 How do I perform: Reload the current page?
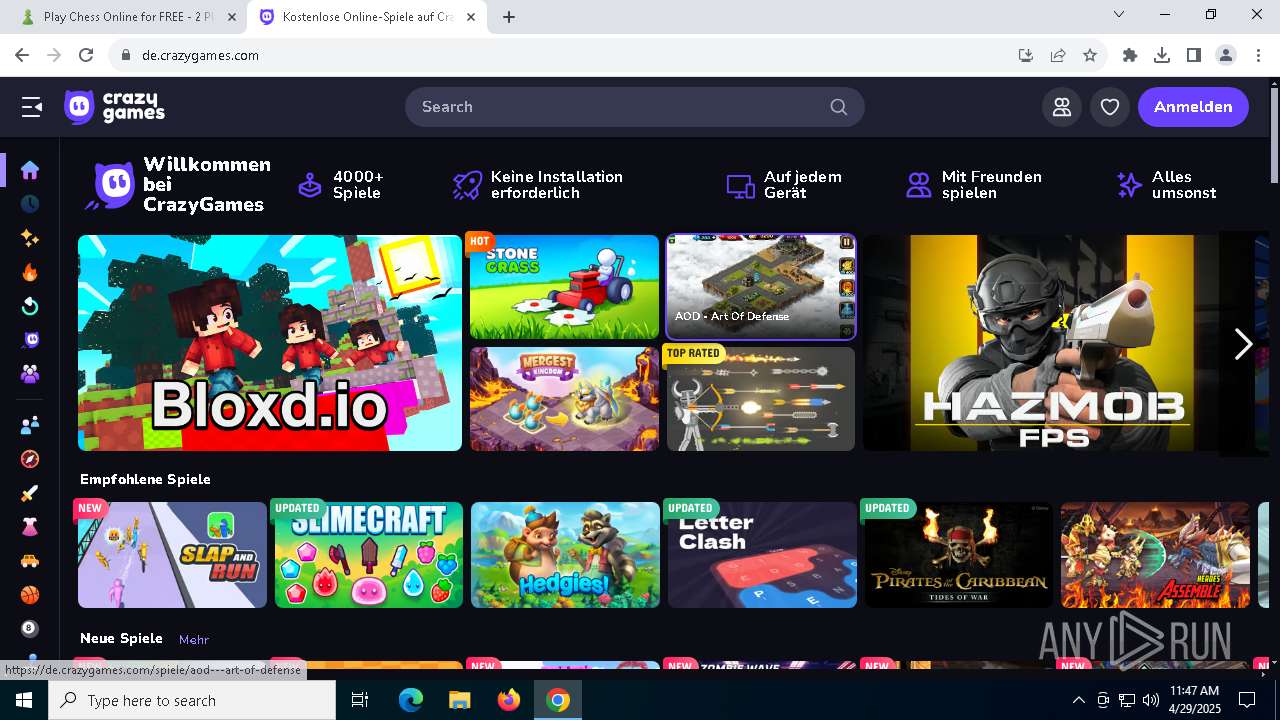pyautogui.click(x=86, y=55)
